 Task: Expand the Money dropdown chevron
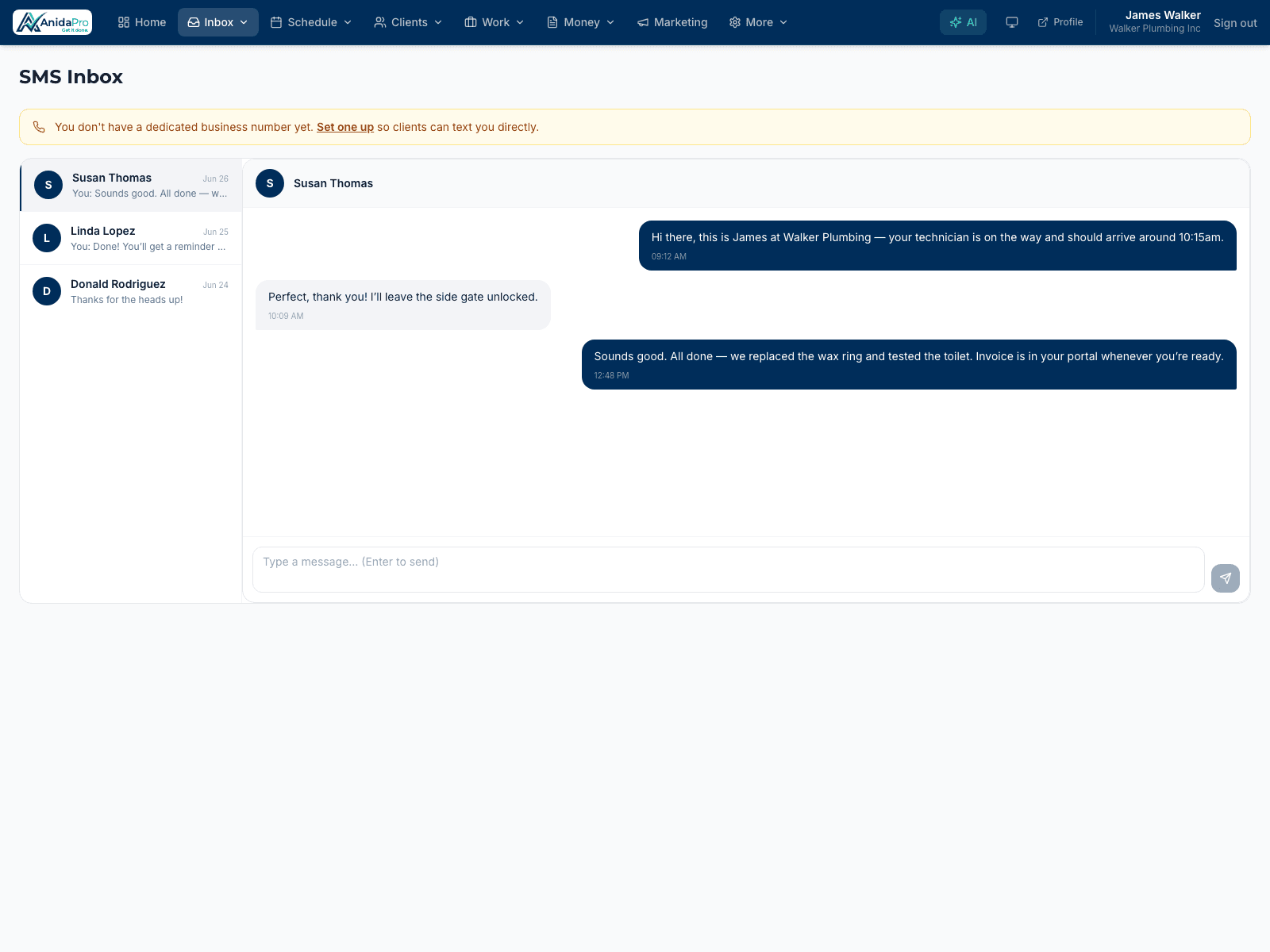610,22
